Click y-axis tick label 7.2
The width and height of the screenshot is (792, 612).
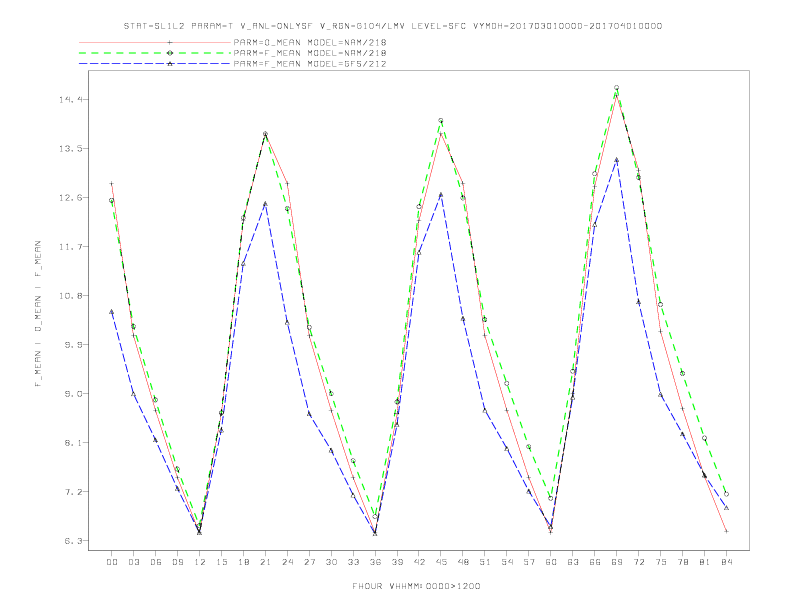pos(73,491)
